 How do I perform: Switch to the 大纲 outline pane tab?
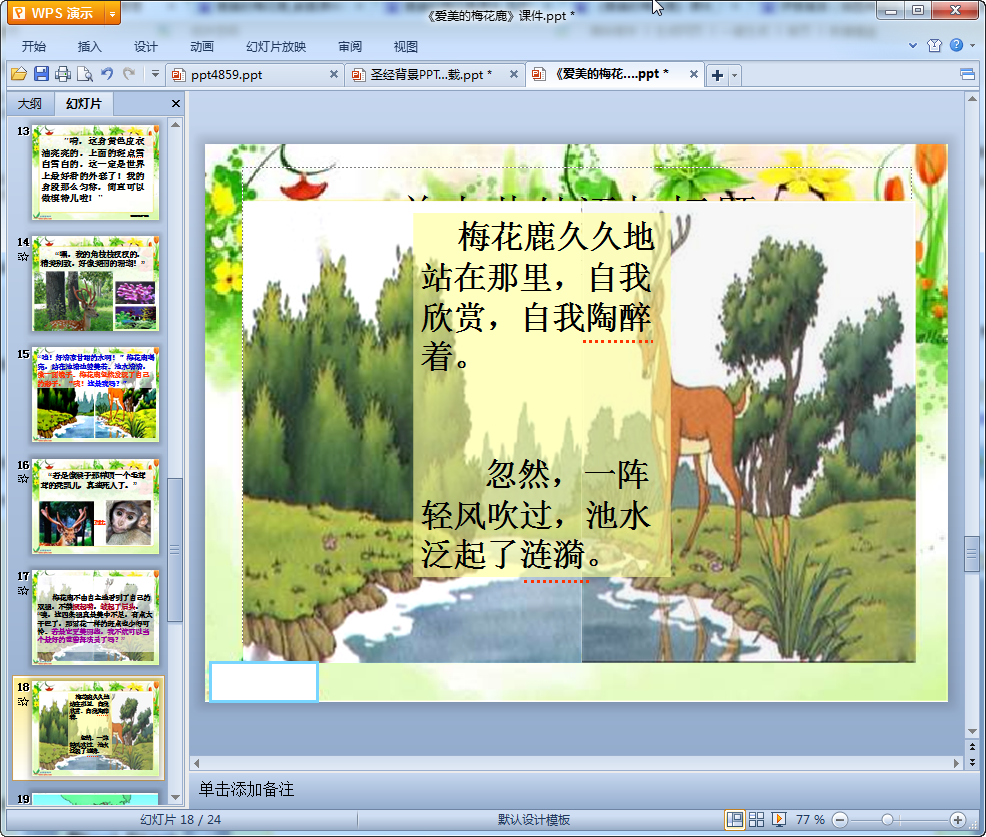click(30, 104)
